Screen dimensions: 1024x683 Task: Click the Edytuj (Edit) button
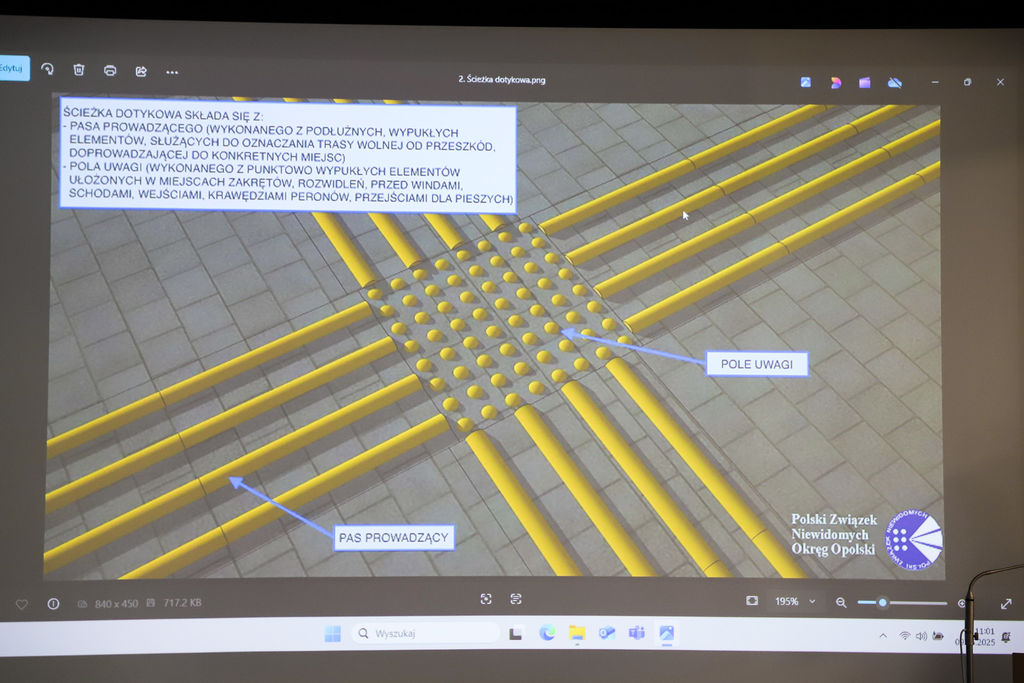13,68
